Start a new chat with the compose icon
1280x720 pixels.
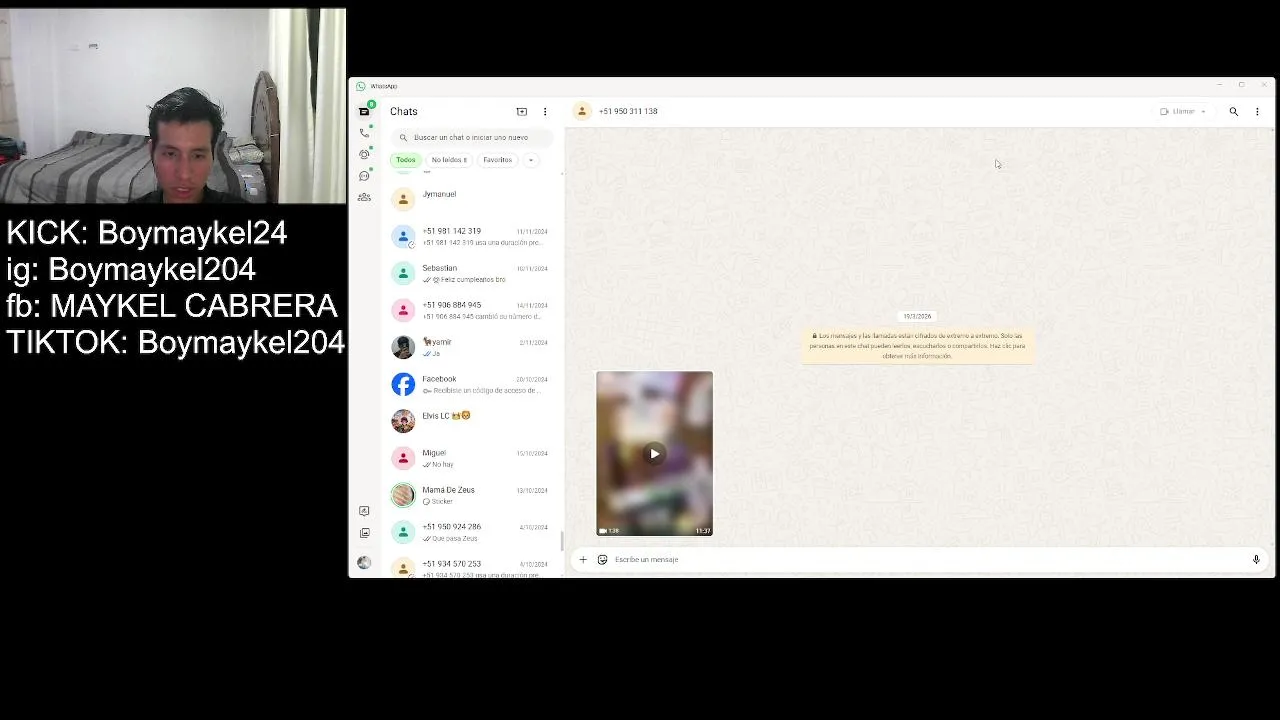[521, 111]
